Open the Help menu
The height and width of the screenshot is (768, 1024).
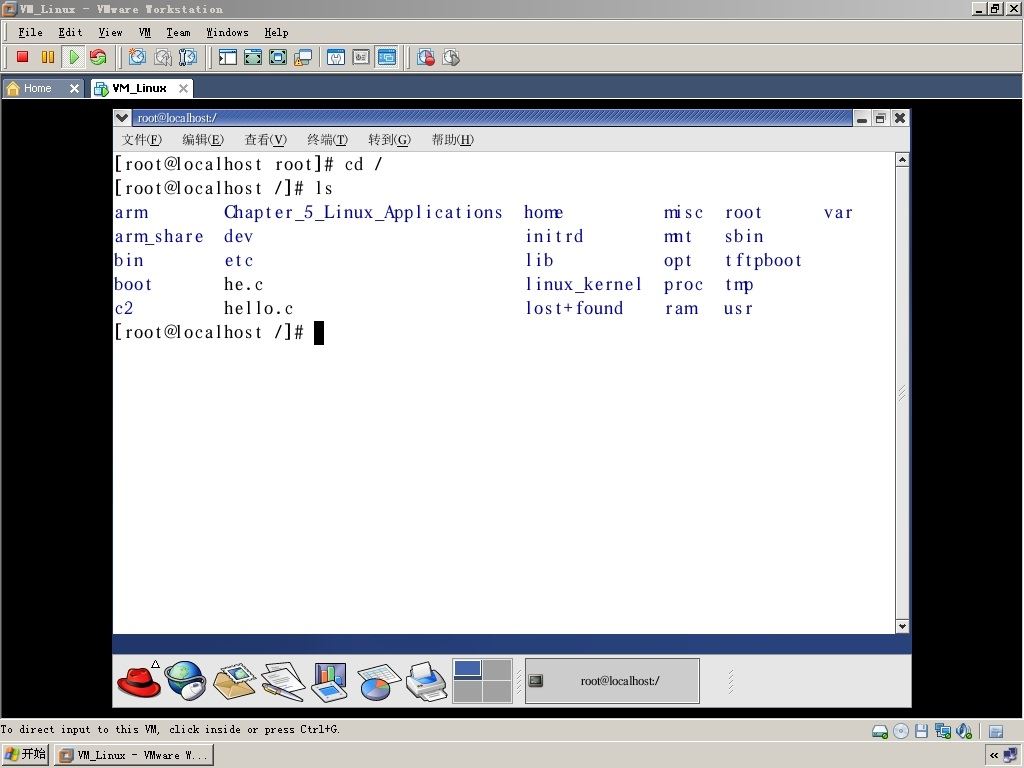276,32
